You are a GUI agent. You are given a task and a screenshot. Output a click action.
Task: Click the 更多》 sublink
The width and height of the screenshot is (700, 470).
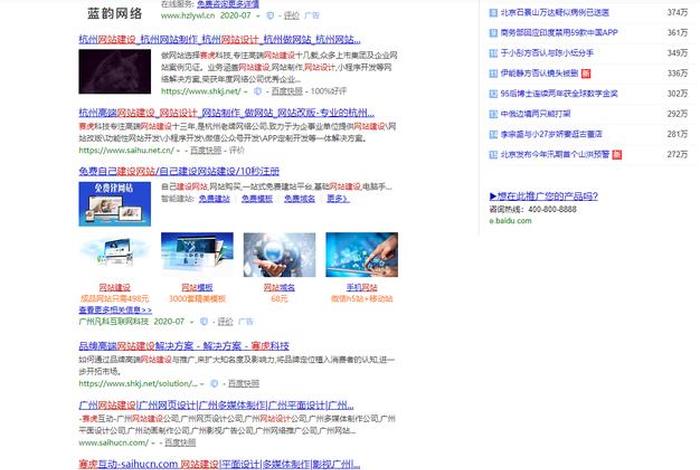[338, 199]
